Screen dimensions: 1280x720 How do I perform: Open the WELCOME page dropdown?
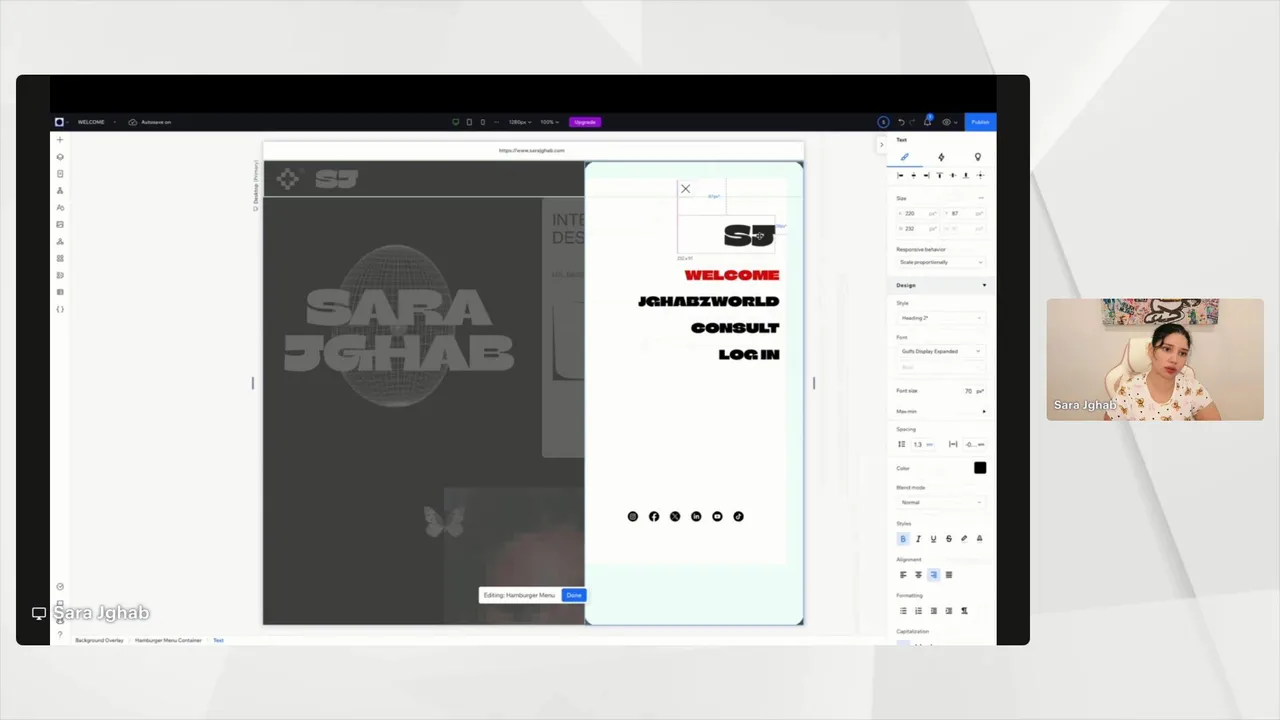click(96, 122)
